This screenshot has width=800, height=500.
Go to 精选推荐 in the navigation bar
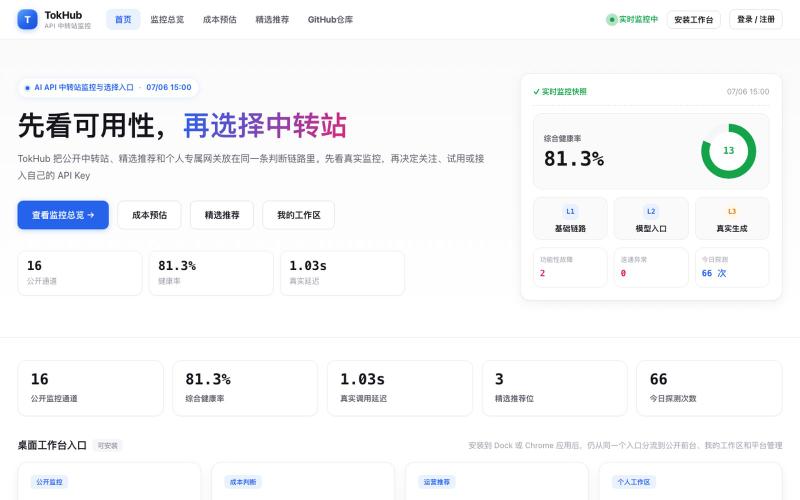click(x=272, y=19)
